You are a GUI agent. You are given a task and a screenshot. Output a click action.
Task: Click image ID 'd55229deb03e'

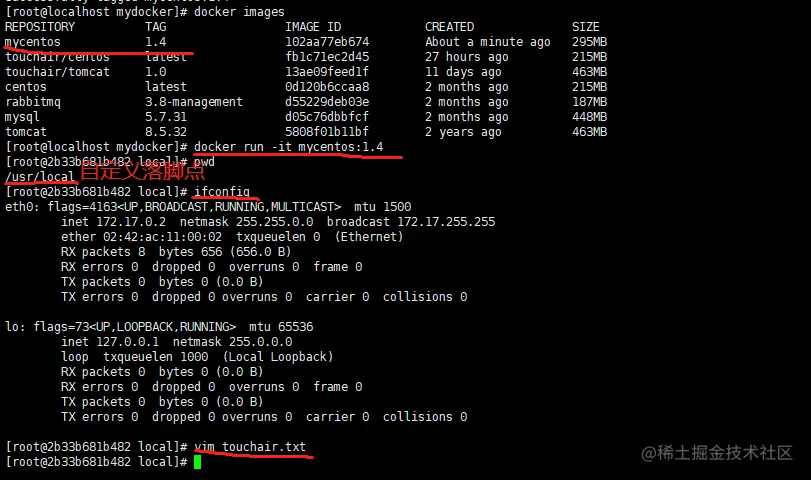coord(327,102)
